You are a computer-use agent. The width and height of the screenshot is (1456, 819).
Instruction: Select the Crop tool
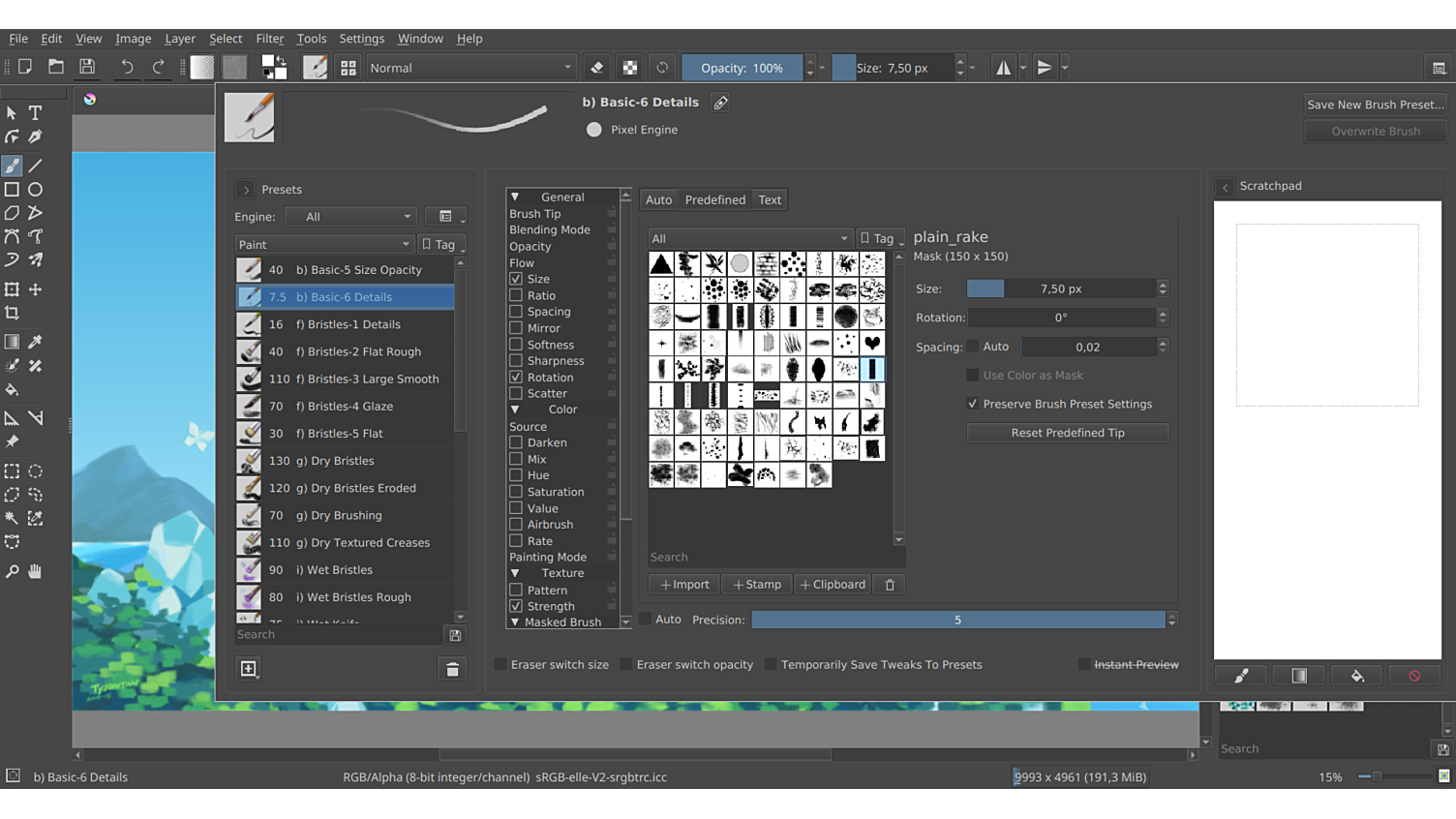[12, 313]
